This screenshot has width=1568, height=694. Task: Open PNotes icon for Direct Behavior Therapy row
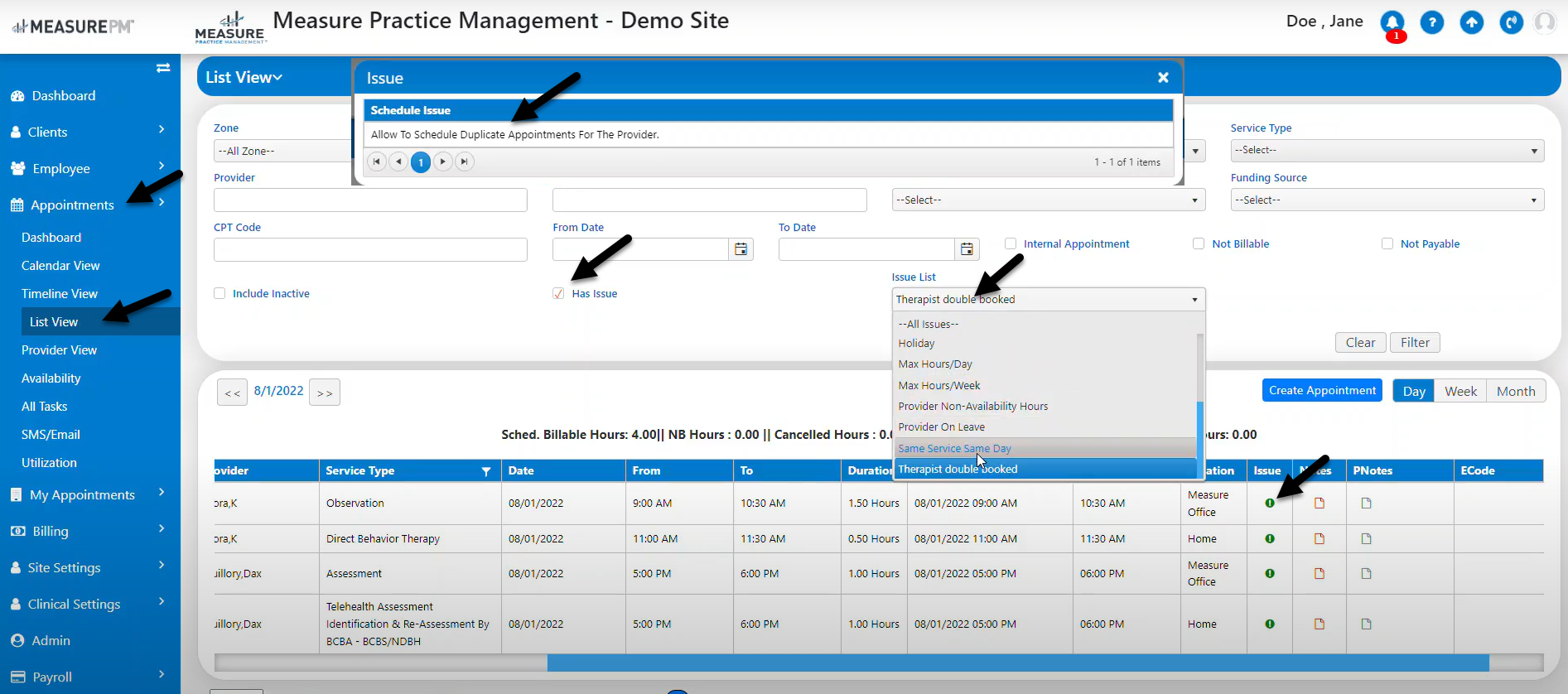(x=1367, y=539)
